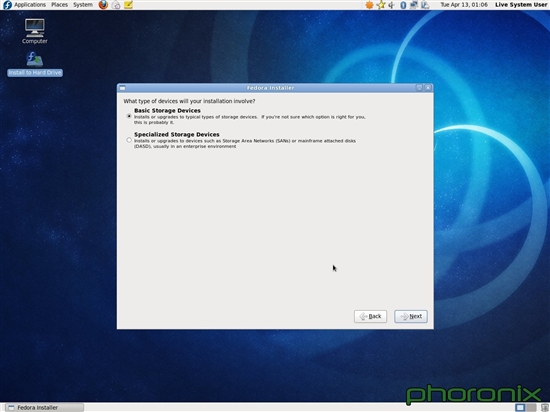
Task: Go Back in the Fedora Installer
Action: tap(370, 316)
